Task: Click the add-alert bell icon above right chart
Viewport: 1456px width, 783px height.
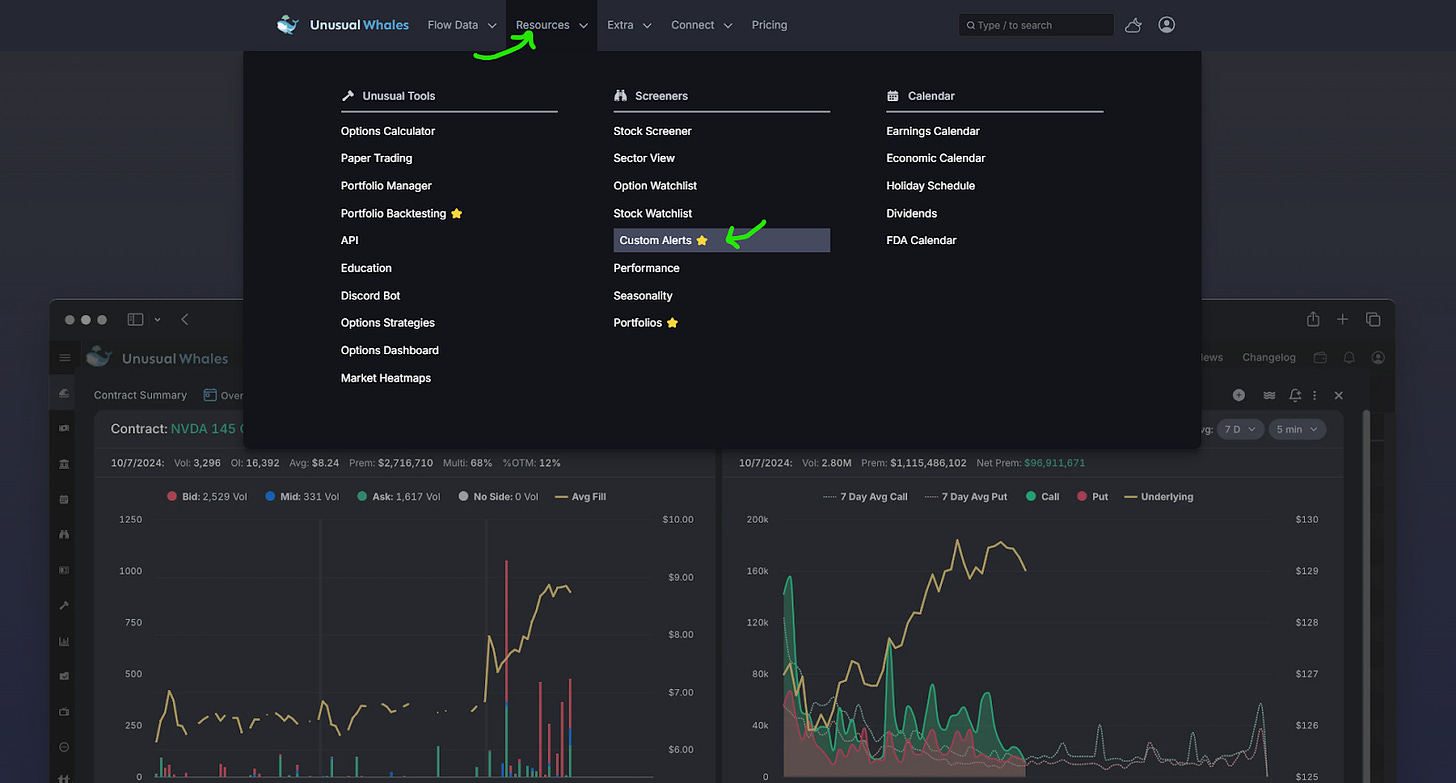Action: pyautogui.click(x=1295, y=395)
